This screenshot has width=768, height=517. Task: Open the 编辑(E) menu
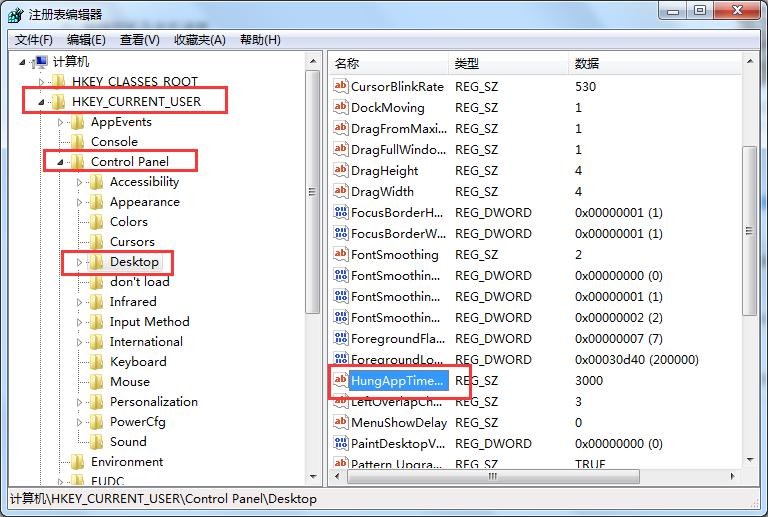pos(86,40)
